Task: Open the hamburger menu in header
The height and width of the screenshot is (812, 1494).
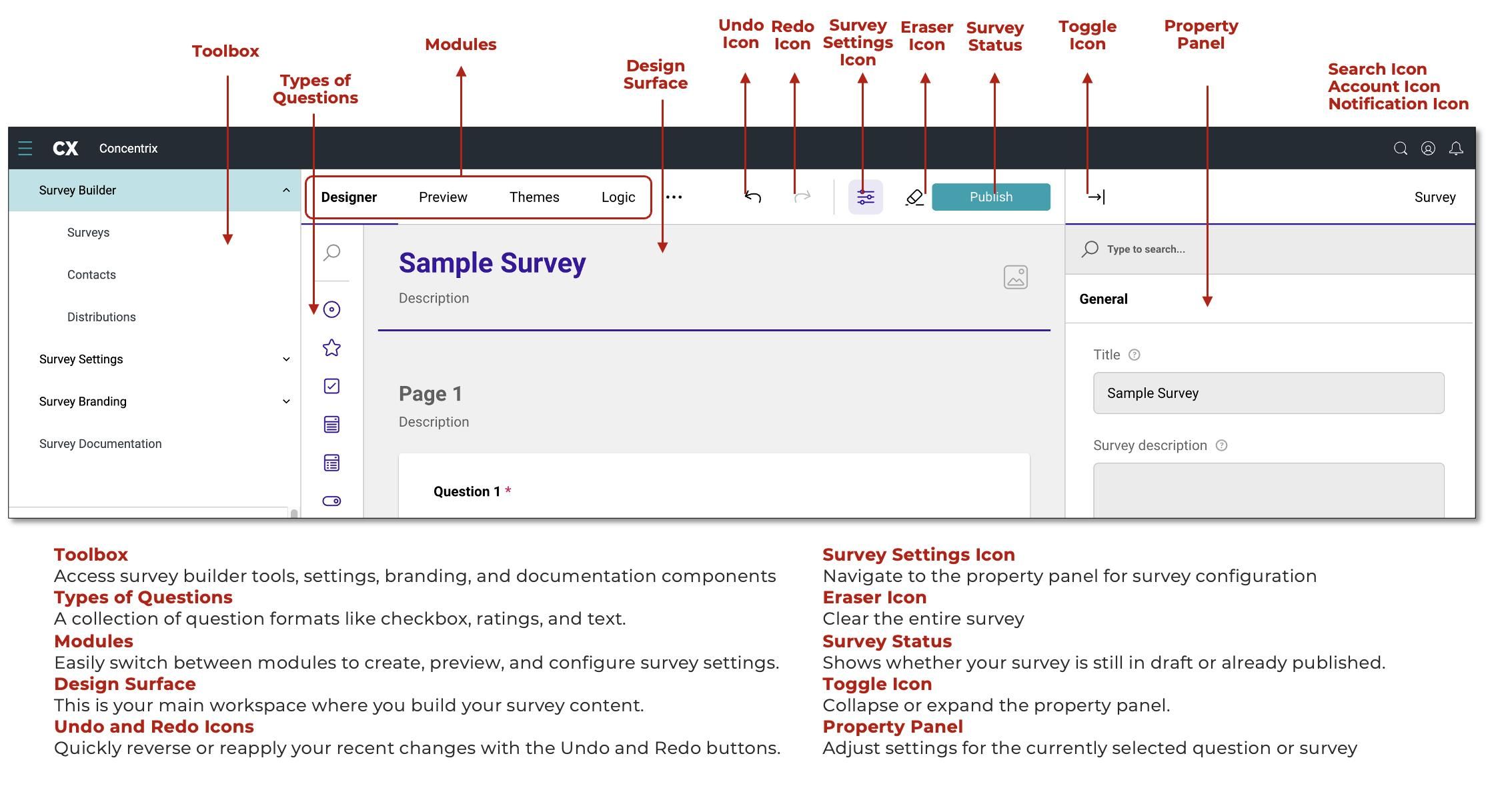Action: (x=25, y=148)
